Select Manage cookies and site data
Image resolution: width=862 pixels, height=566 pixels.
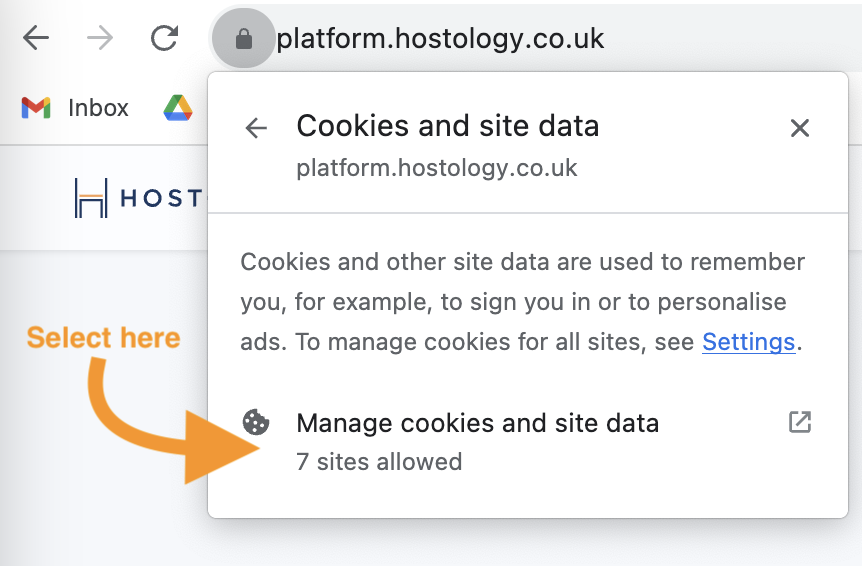(x=477, y=423)
